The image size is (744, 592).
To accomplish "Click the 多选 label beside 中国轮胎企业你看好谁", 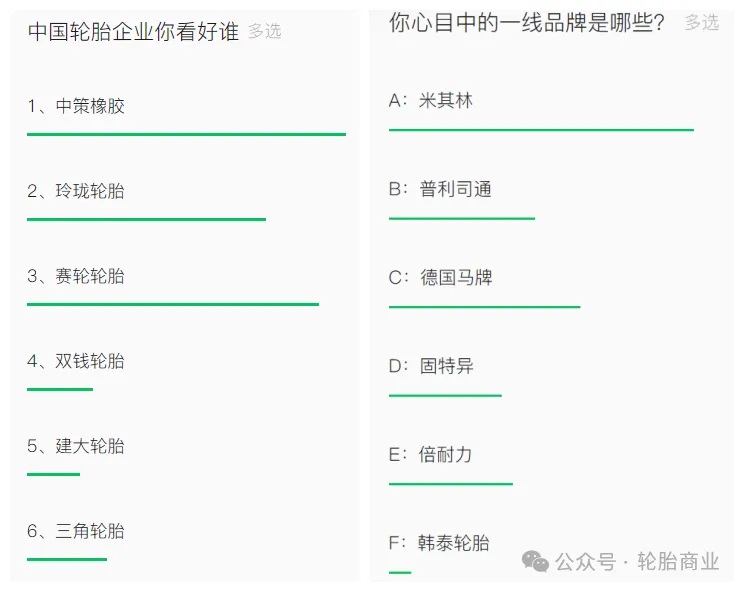I will 265,32.
